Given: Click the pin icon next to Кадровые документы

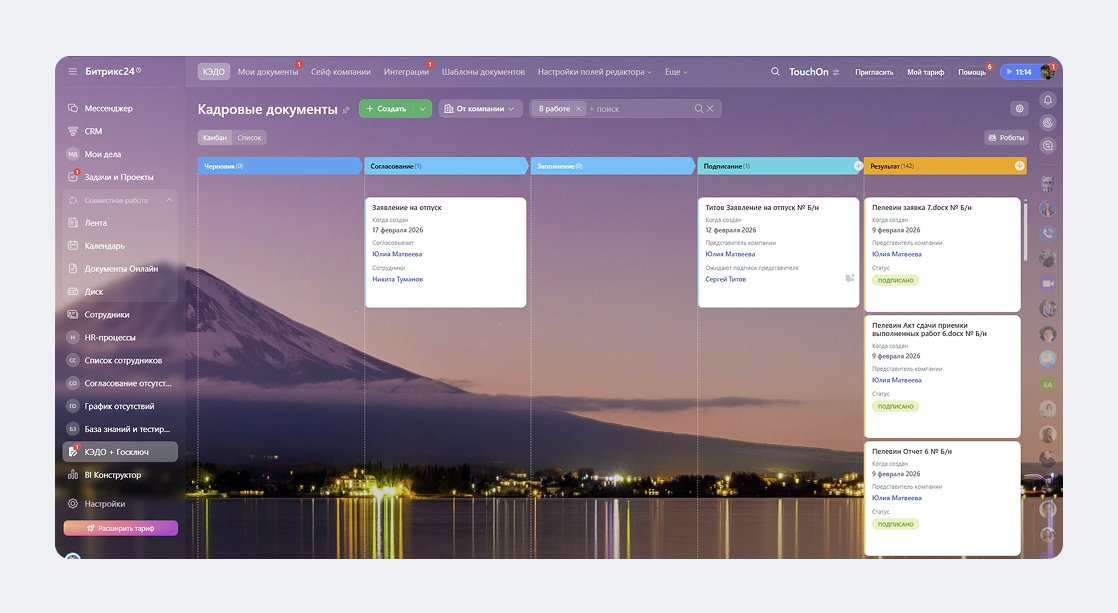Looking at the screenshot, I should point(346,110).
